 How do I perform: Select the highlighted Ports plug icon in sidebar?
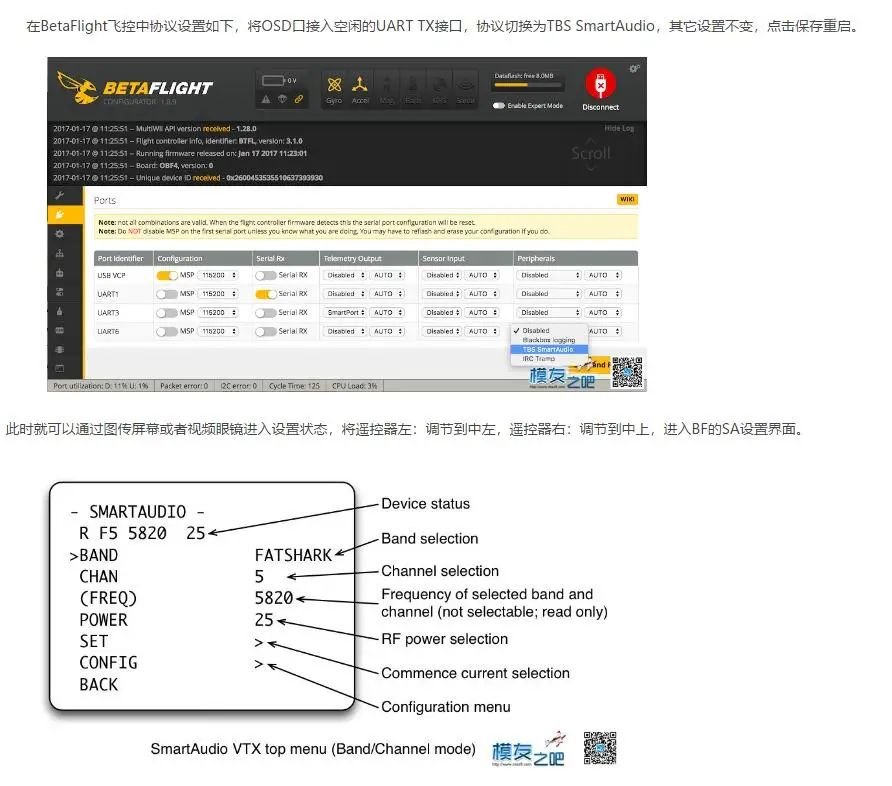[59, 214]
